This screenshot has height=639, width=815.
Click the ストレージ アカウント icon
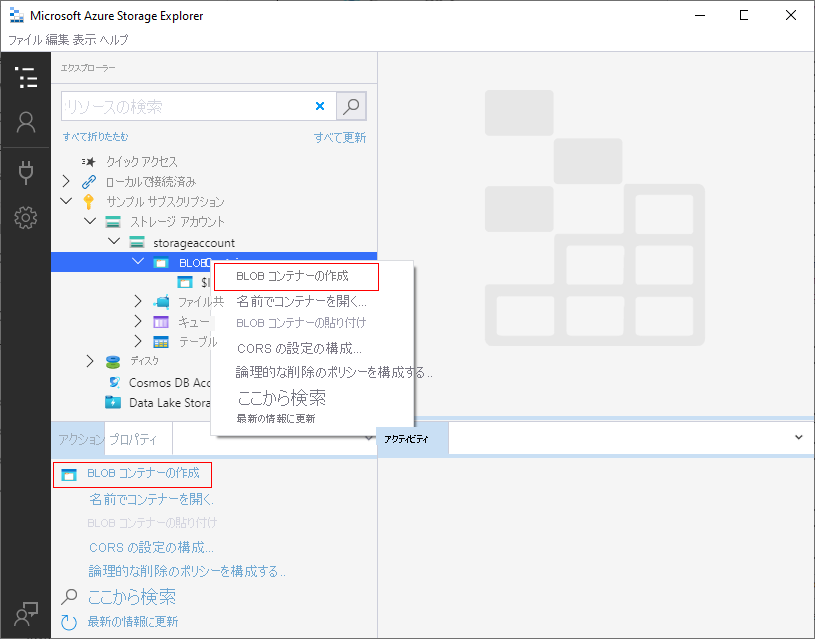click(x=113, y=222)
